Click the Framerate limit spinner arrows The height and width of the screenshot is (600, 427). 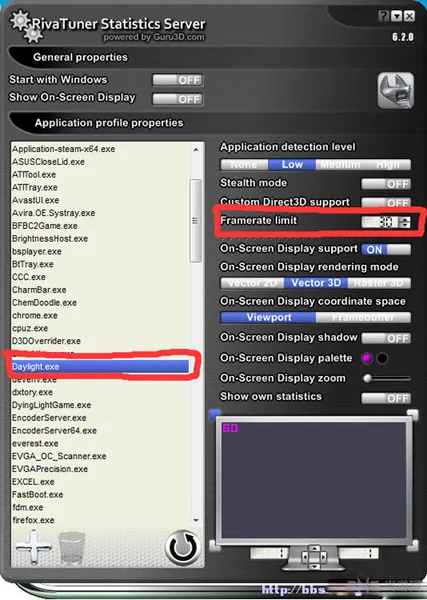[x=404, y=222]
